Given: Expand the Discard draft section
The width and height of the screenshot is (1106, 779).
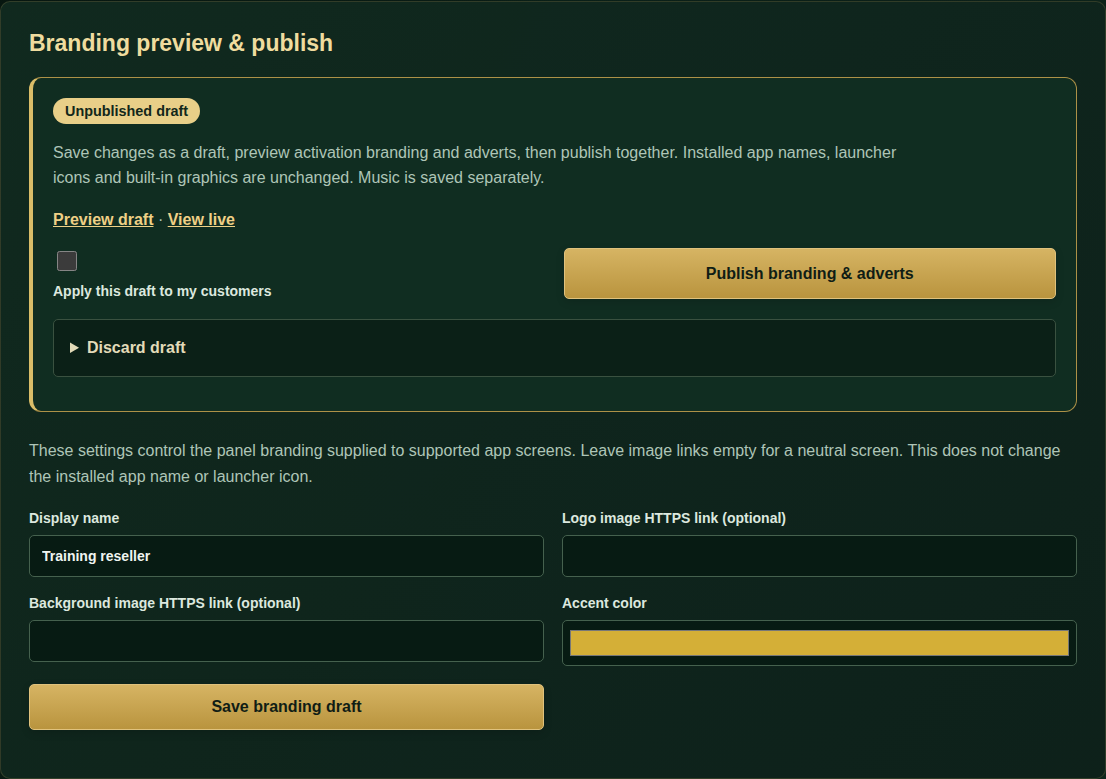Looking at the screenshot, I should pos(554,348).
